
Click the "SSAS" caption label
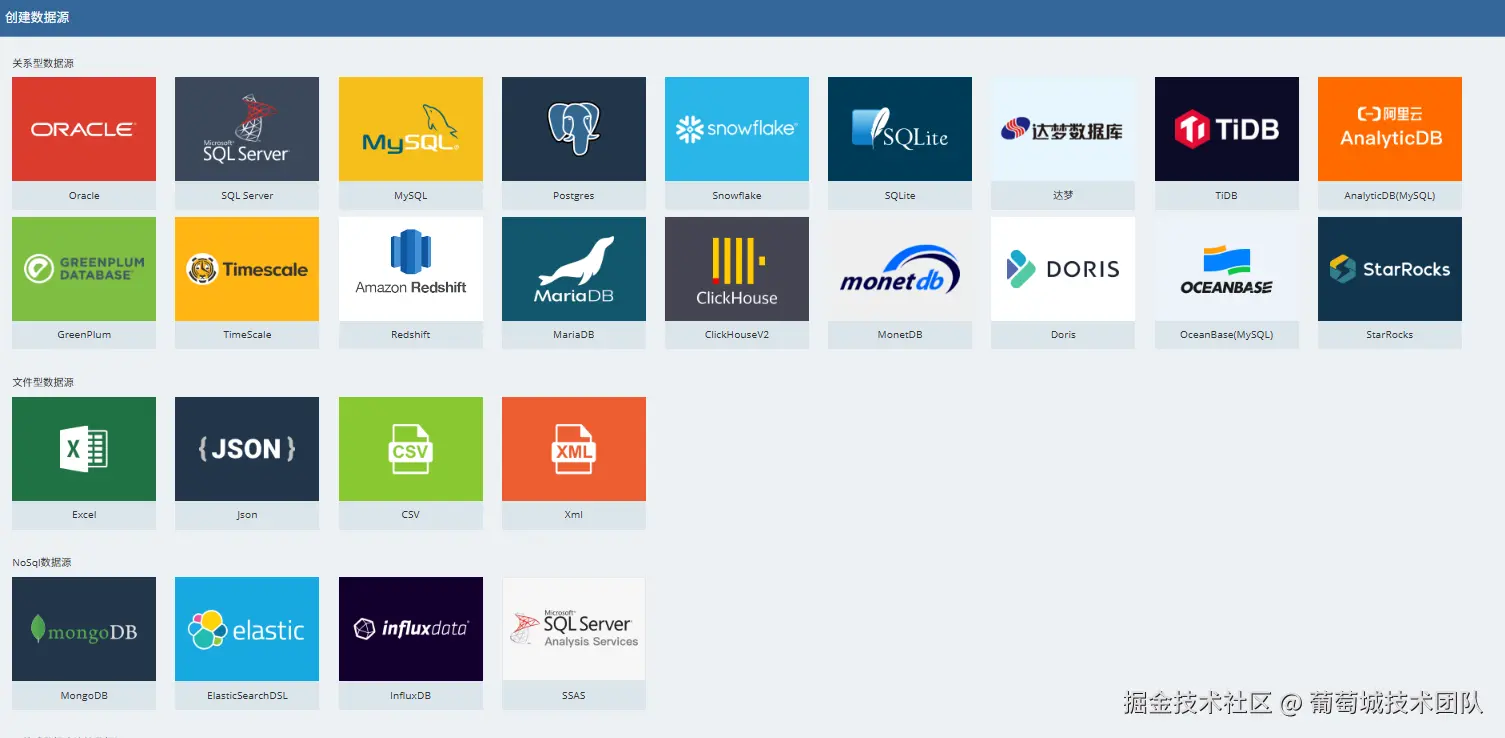click(574, 696)
